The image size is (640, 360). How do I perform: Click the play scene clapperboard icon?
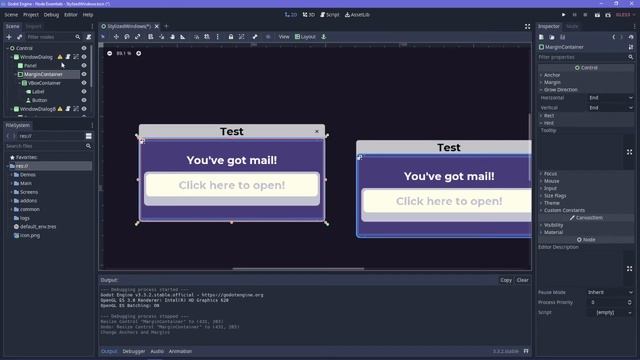[x=597, y=15]
